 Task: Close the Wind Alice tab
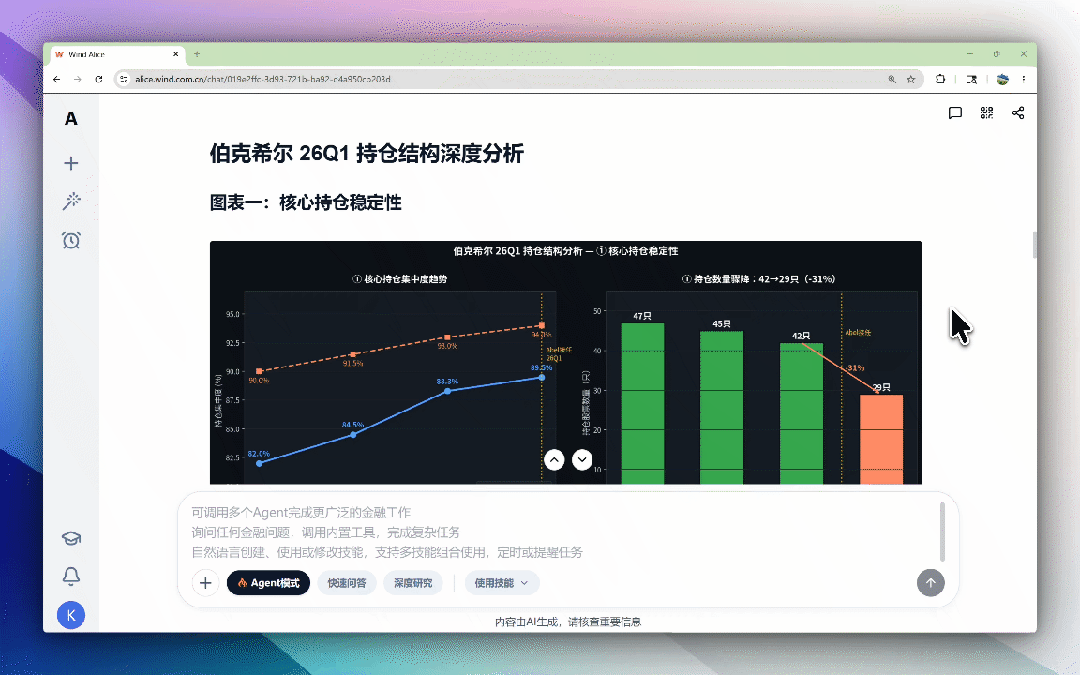tap(176, 54)
